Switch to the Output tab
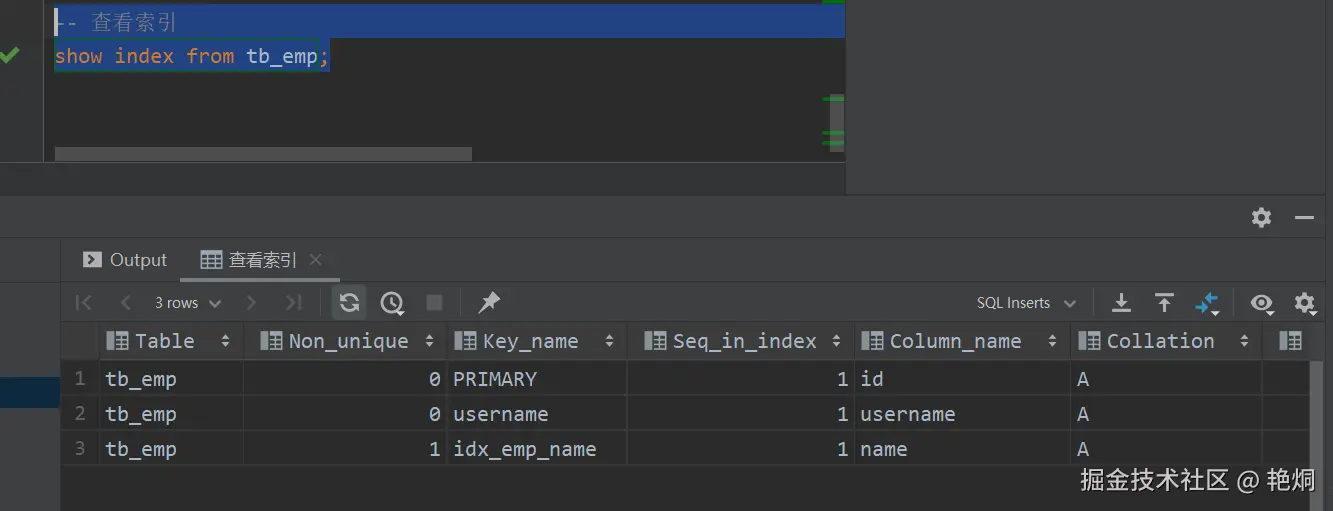Viewport: 1333px width, 511px height. [x=126, y=260]
